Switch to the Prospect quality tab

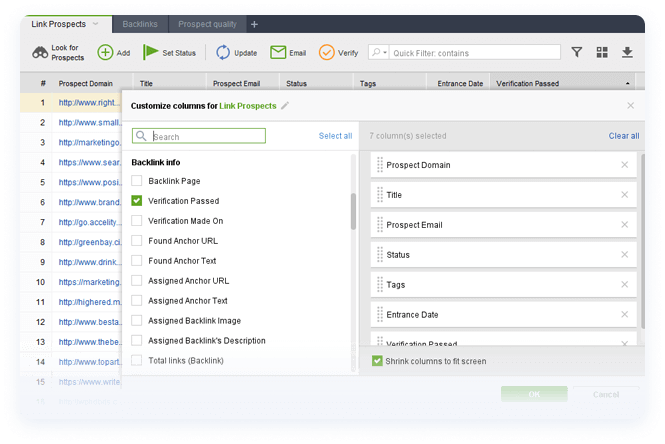click(x=208, y=23)
